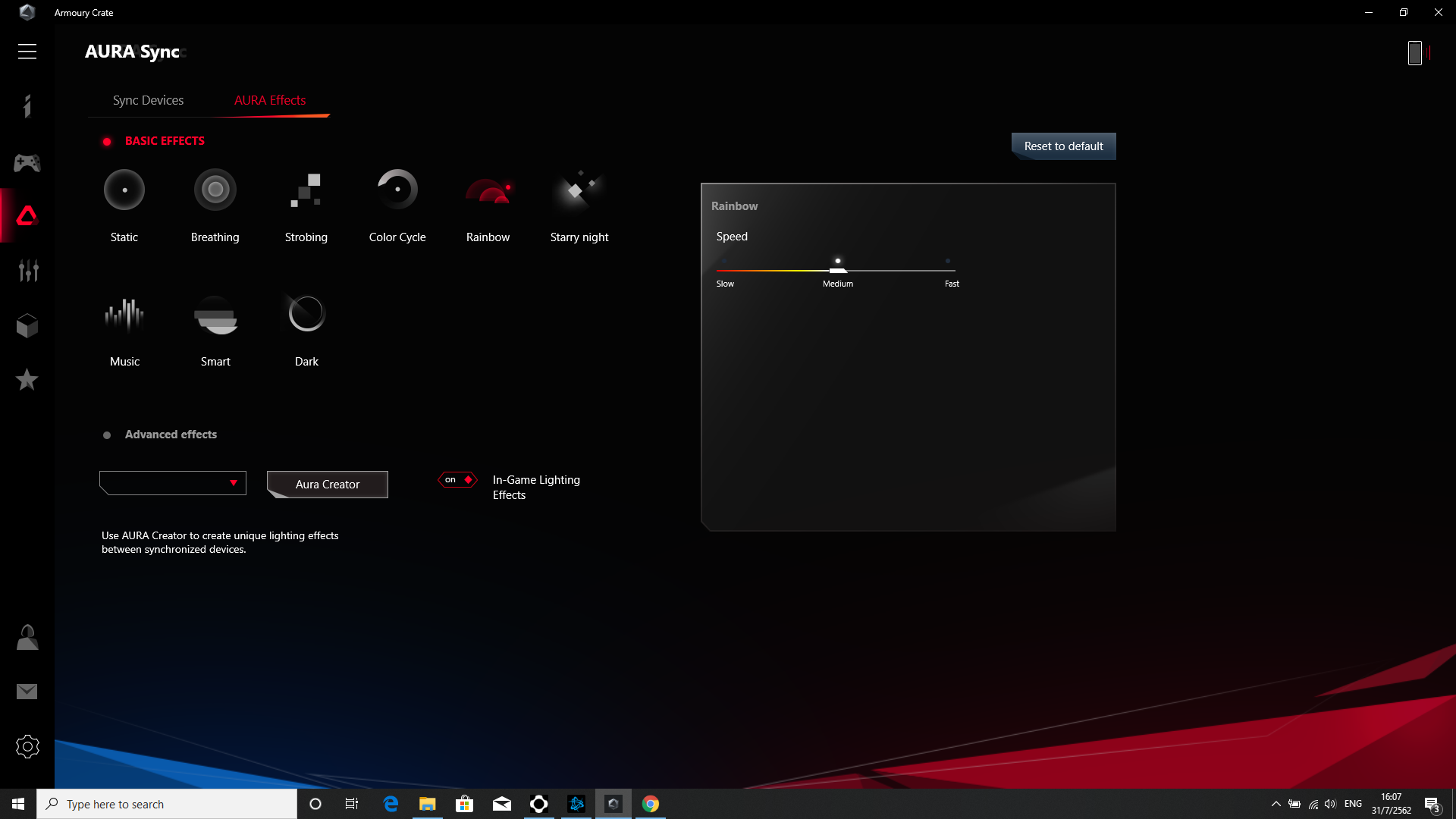The width and height of the screenshot is (1456, 819).
Task: Open Mail app from taskbar
Action: [502, 804]
